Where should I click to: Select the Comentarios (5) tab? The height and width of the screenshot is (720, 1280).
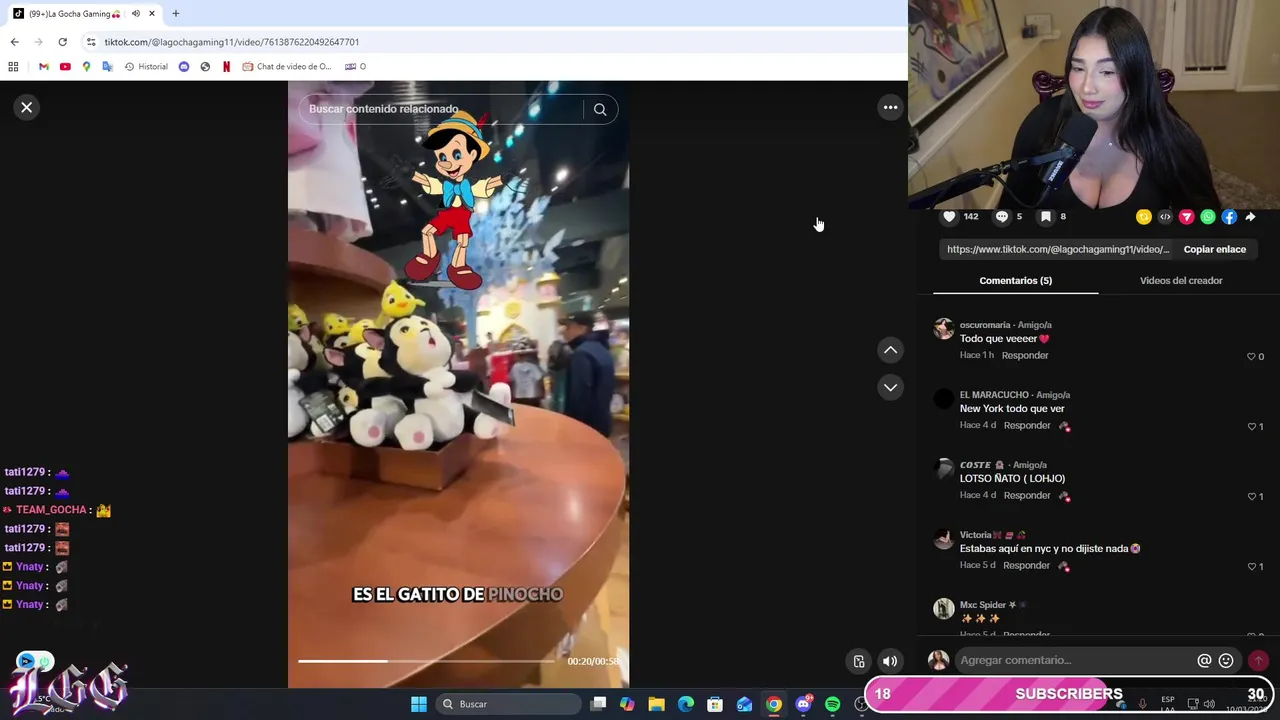[1015, 280]
